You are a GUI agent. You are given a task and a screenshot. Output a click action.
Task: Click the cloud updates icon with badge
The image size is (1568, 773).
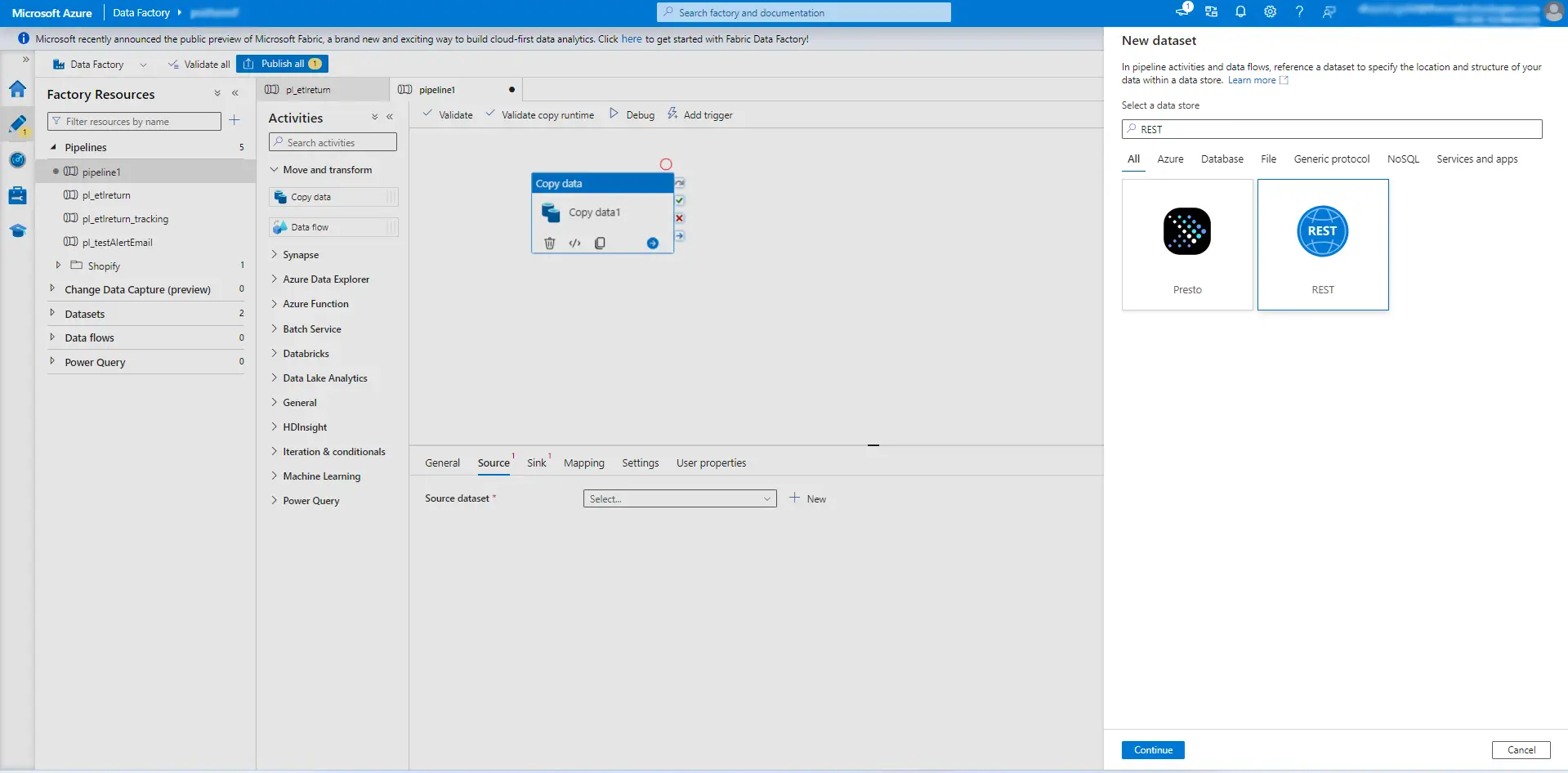click(x=1183, y=11)
